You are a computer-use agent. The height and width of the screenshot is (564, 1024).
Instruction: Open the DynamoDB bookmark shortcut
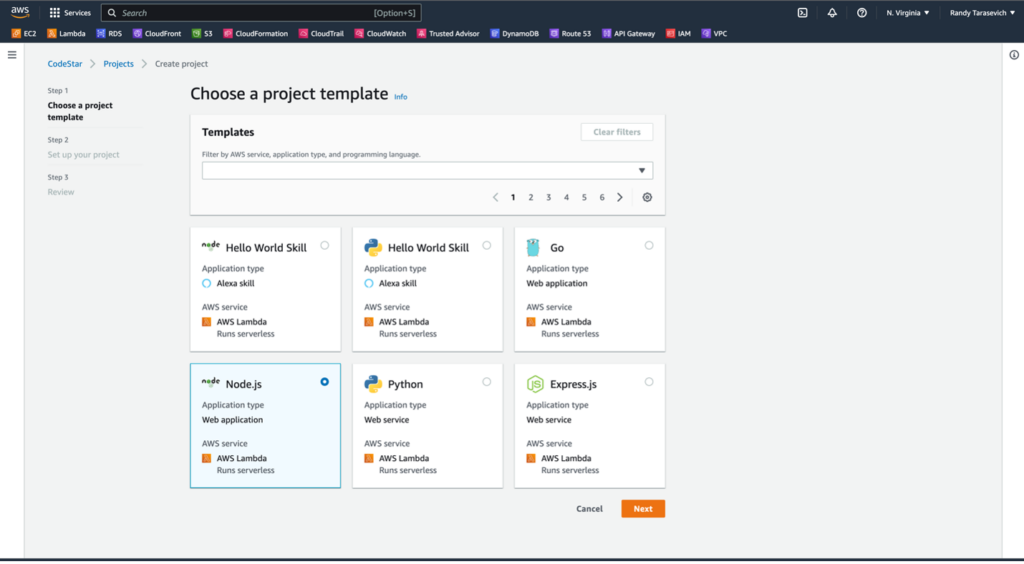515,33
